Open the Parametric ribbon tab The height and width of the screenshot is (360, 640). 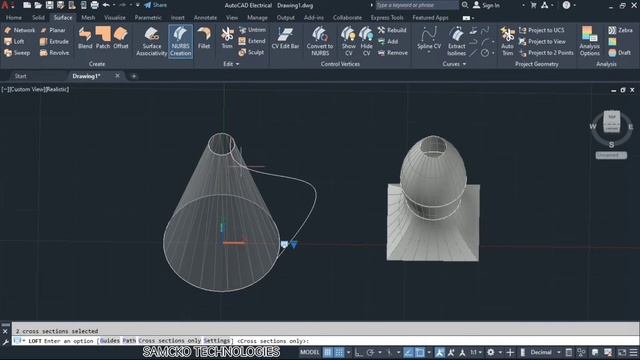[x=148, y=18]
